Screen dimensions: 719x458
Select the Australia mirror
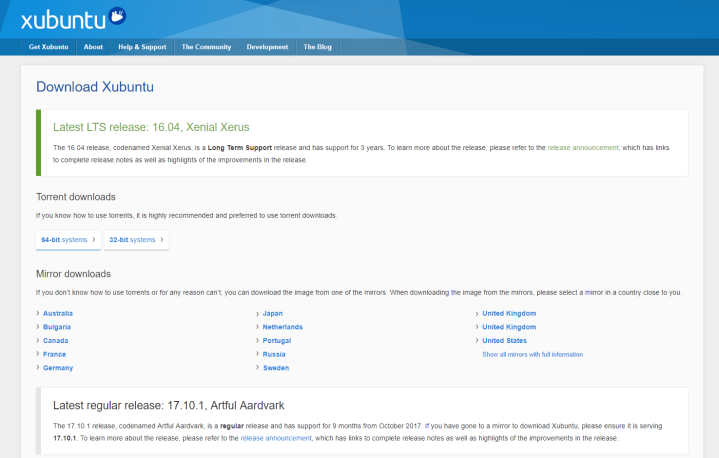58,313
